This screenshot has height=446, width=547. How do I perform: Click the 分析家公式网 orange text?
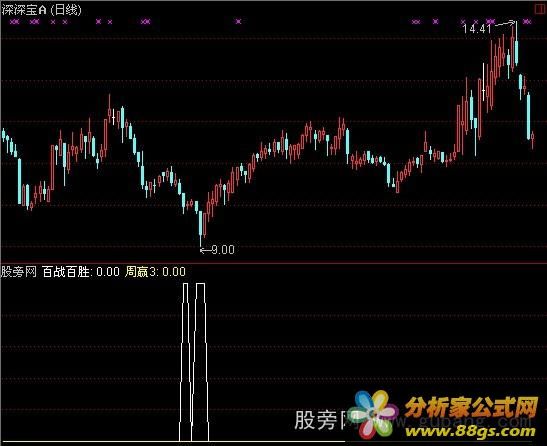coord(472,408)
